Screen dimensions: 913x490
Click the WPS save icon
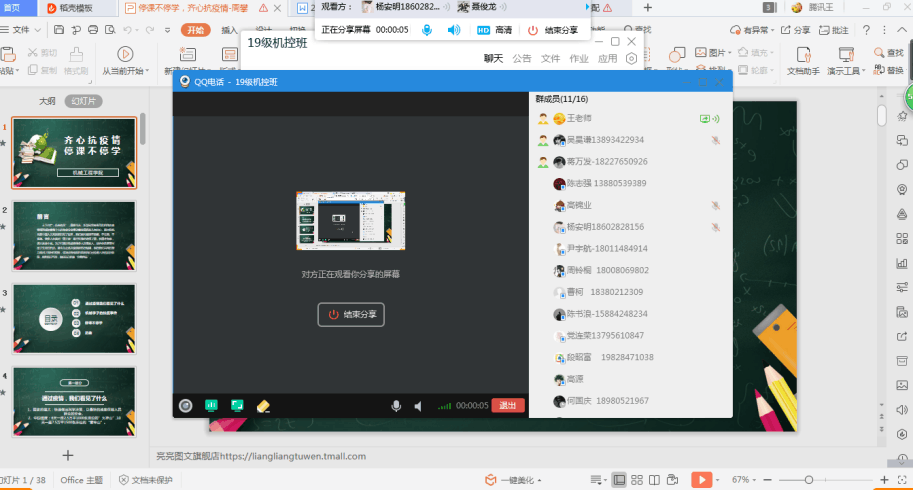(59, 30)
